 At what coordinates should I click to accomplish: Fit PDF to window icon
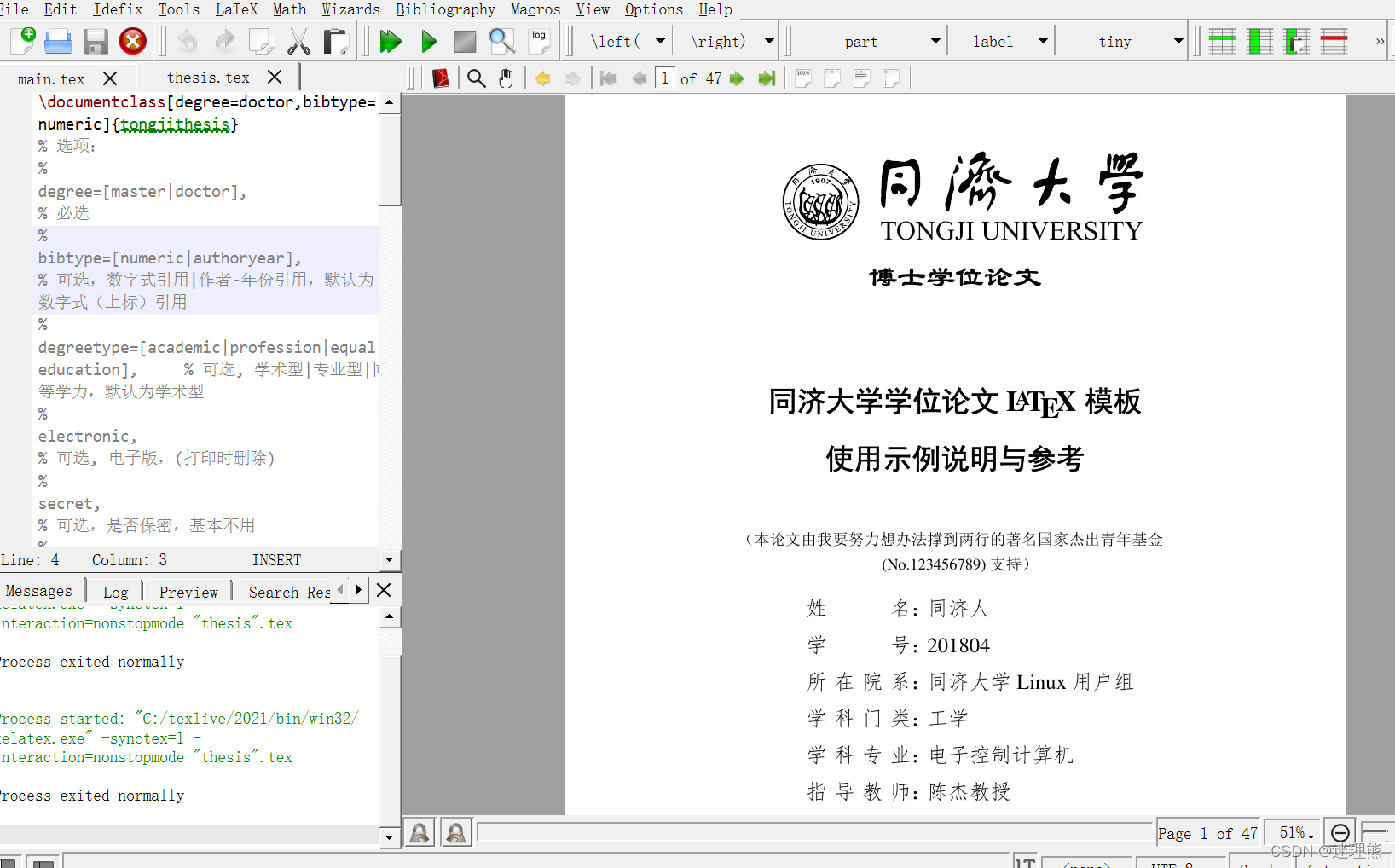point(891,78)
